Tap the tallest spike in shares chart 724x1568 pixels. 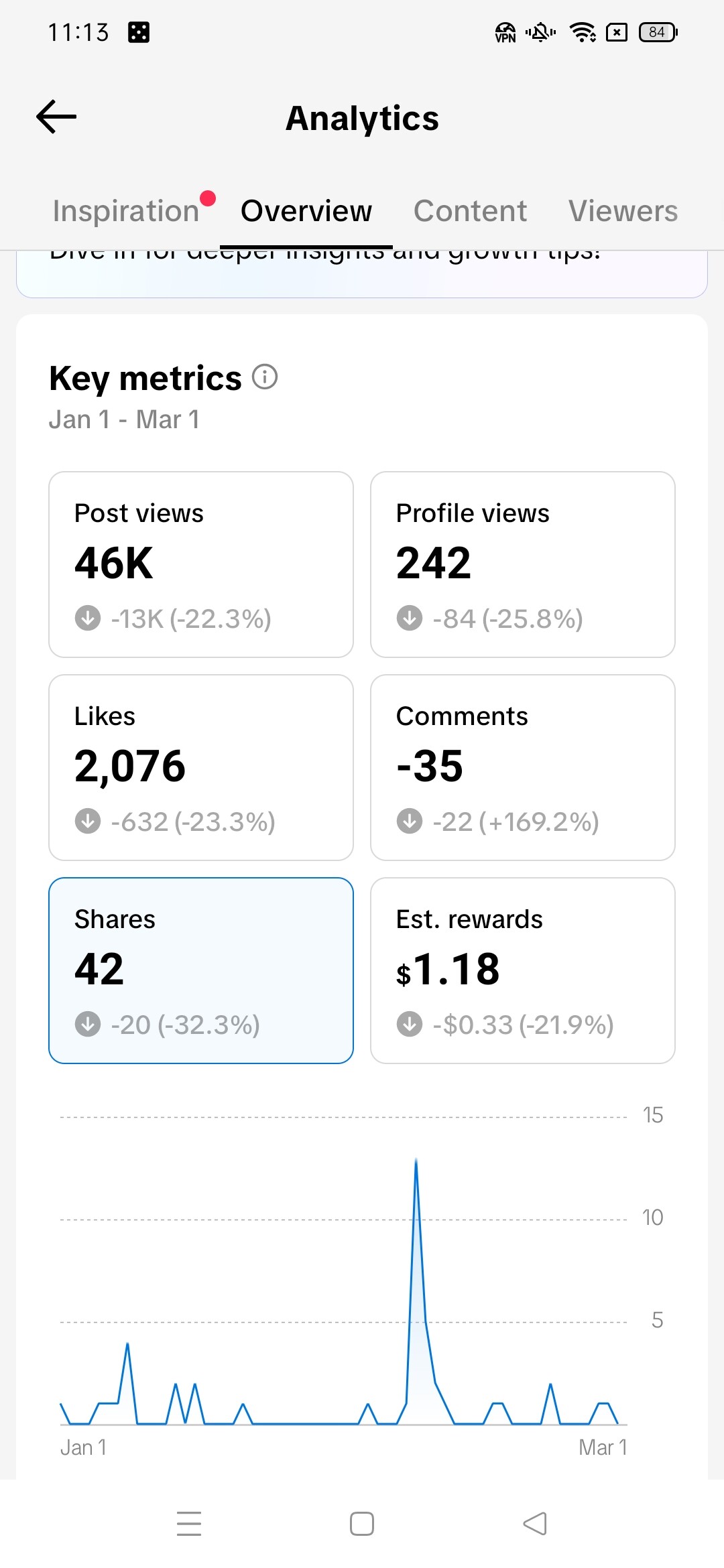pos(416,1163)
